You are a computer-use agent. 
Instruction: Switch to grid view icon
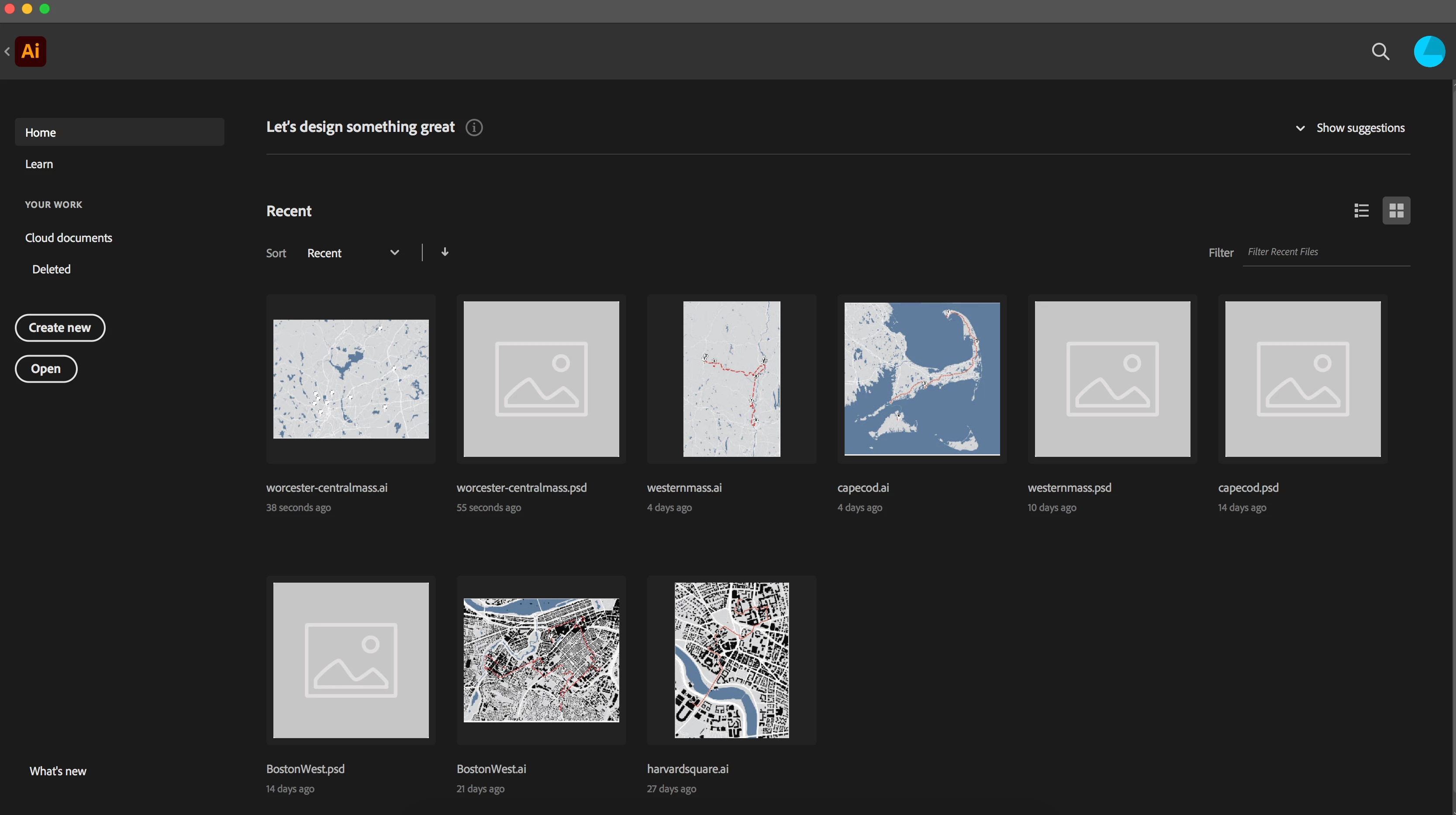[x=1396, y=211]
